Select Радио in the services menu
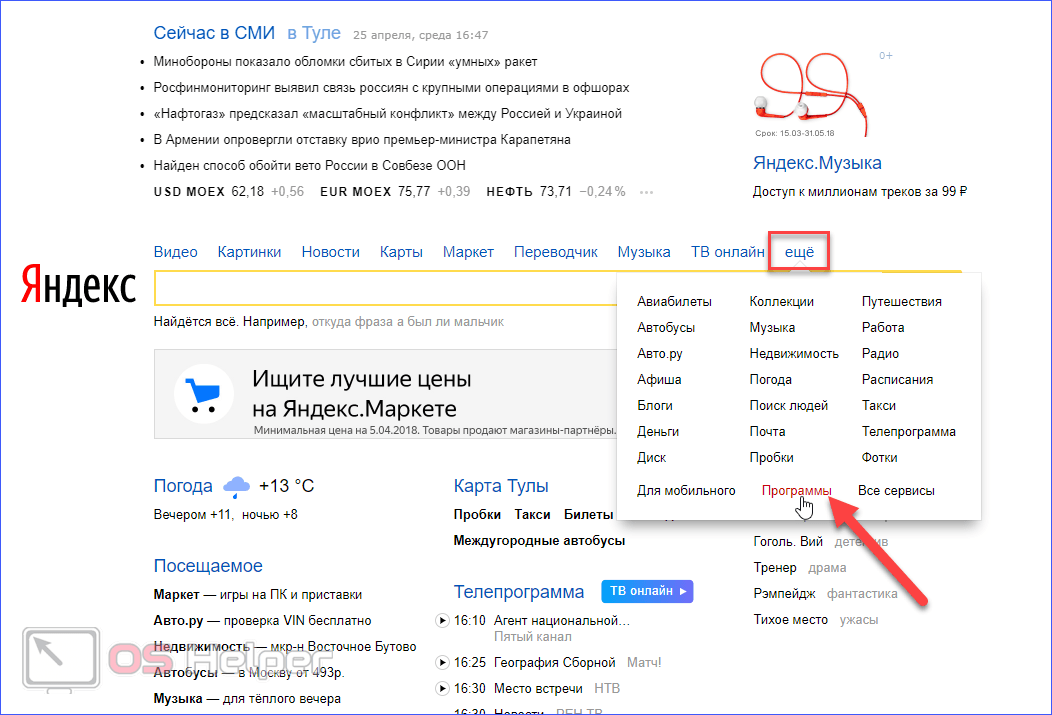Image resolution: width=1052 pixels, height=715 pixels. 880,353
